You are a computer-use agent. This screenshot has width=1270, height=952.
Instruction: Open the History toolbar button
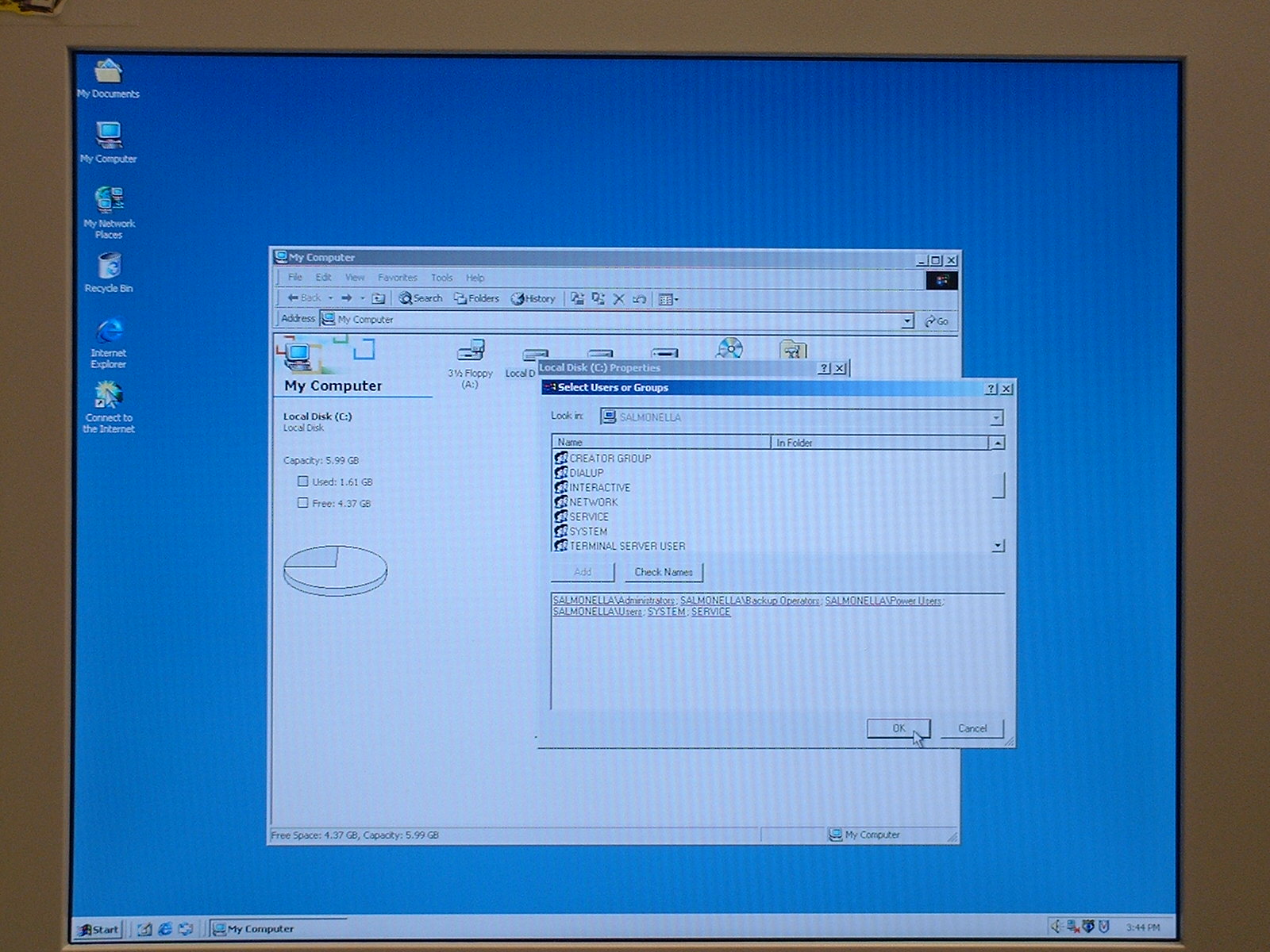point(533,299)
